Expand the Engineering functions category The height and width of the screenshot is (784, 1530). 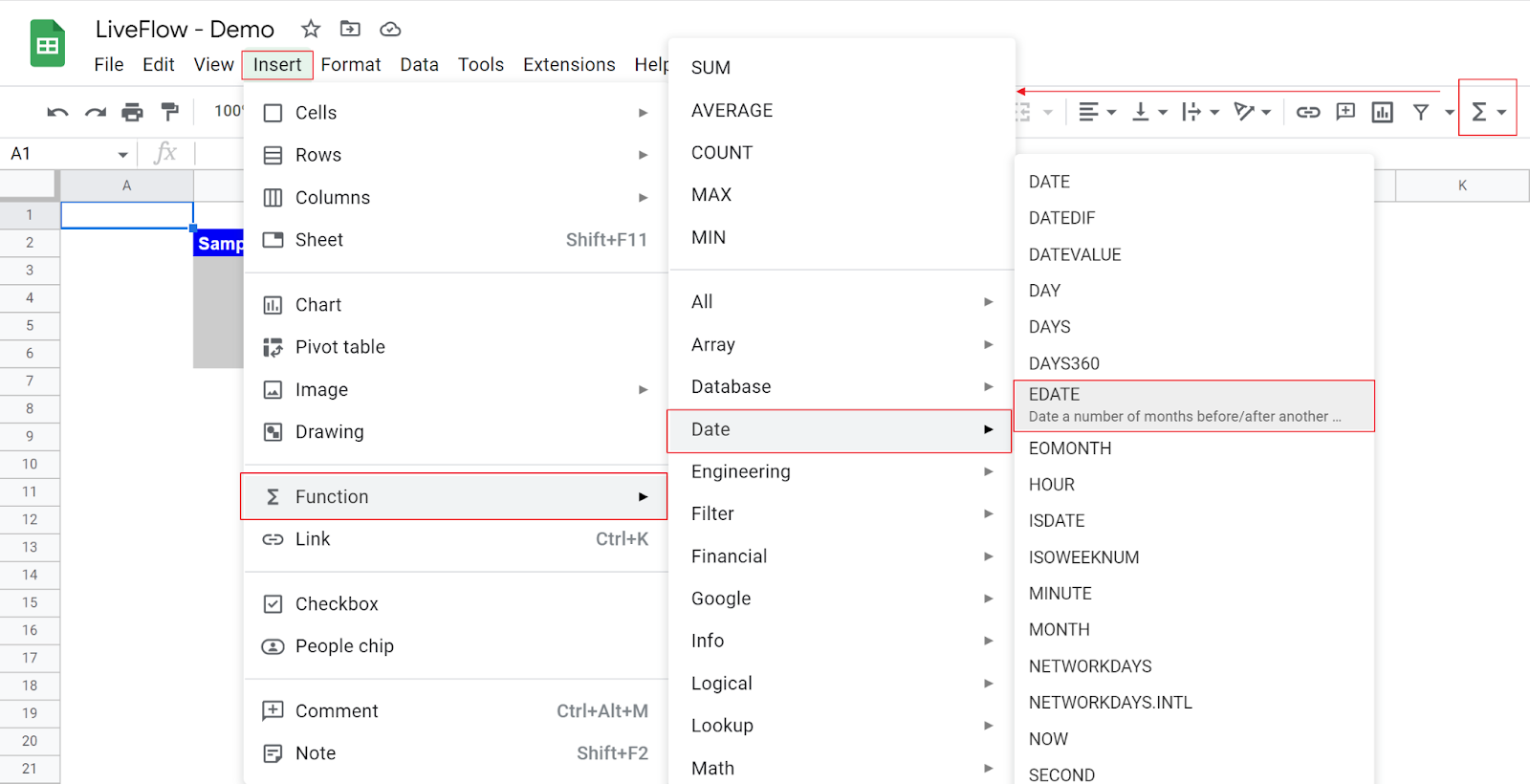pyautogui.click(x=841, y=472)
